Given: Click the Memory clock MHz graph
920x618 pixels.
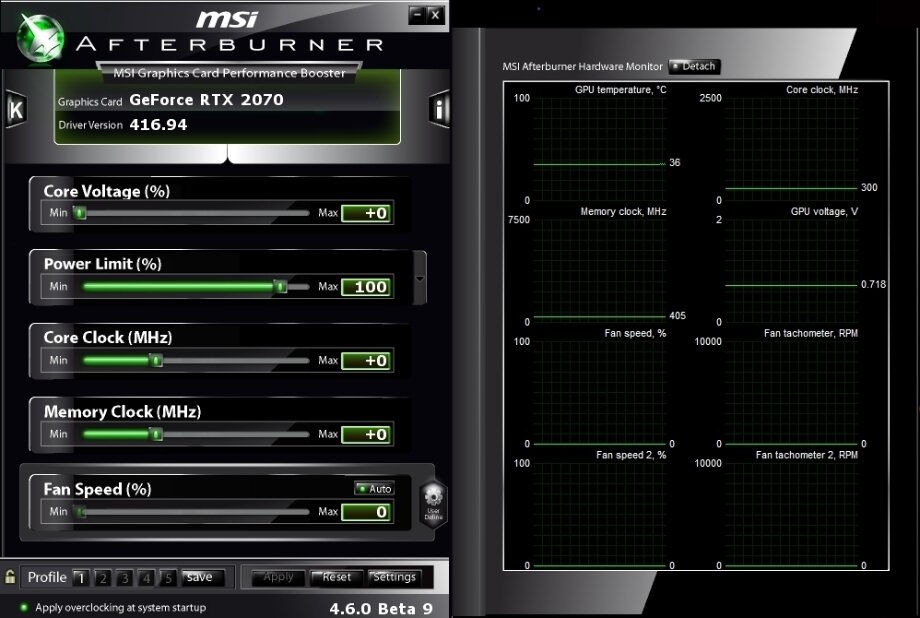Looking at the screenshot, I should (x=599, y=271).
